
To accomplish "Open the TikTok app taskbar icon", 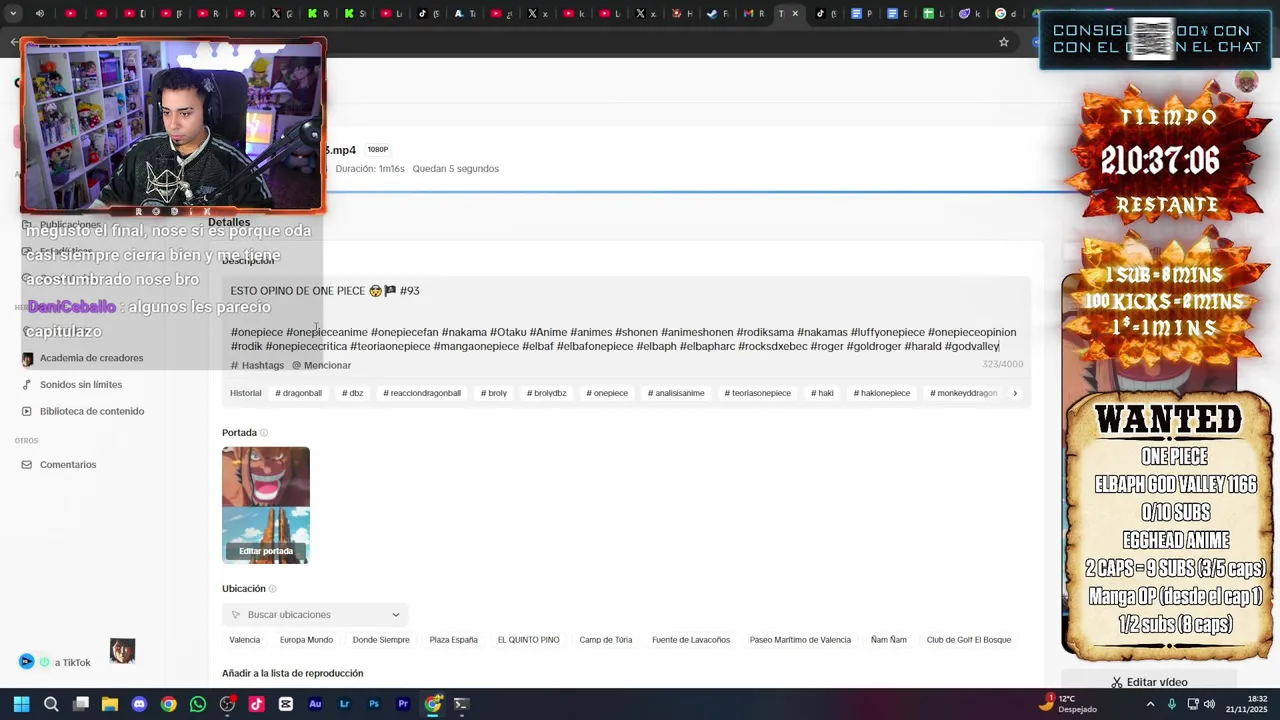I will pos(256,704).
